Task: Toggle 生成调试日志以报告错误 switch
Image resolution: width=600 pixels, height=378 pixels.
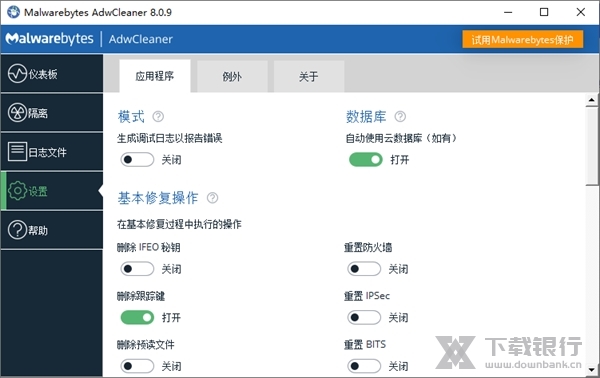Action: click(x=137, y=160)
